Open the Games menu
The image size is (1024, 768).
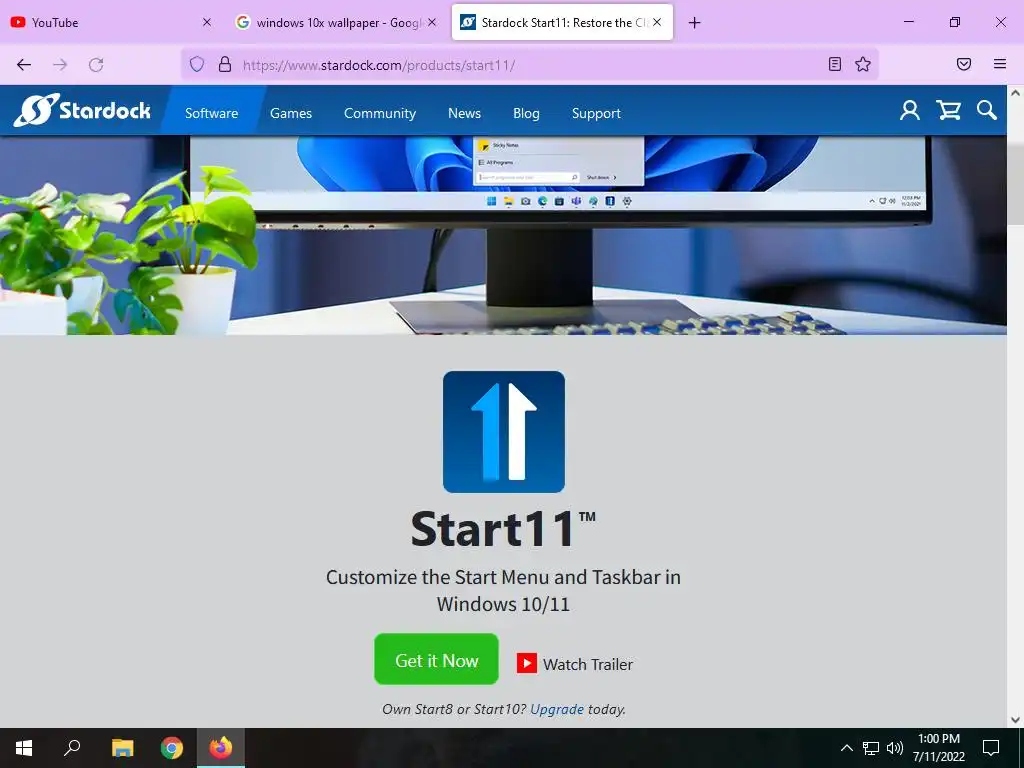(291, 113)
